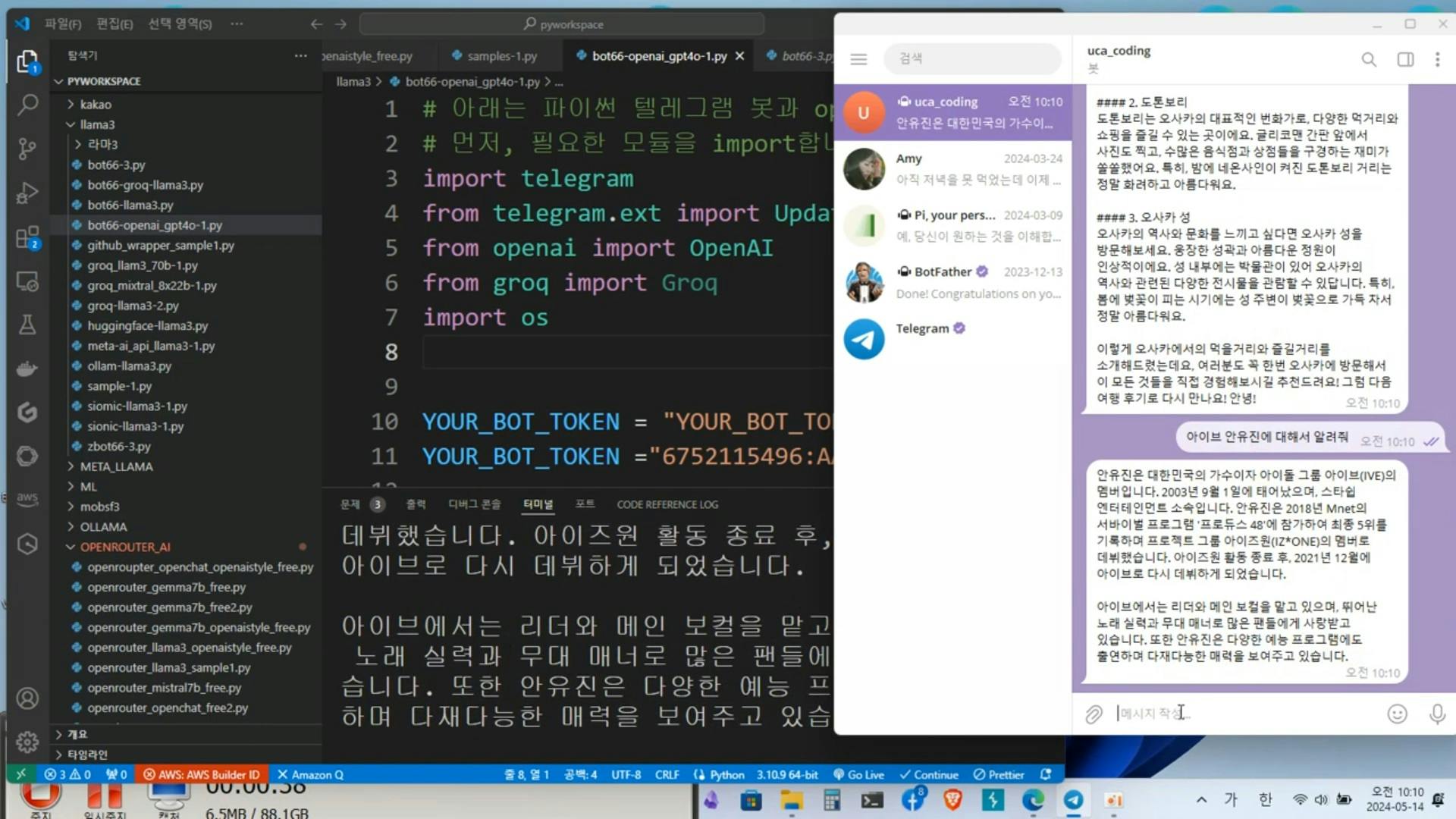
Task: Open the Accounts menu in VS Code
Action: click(27, 698)
